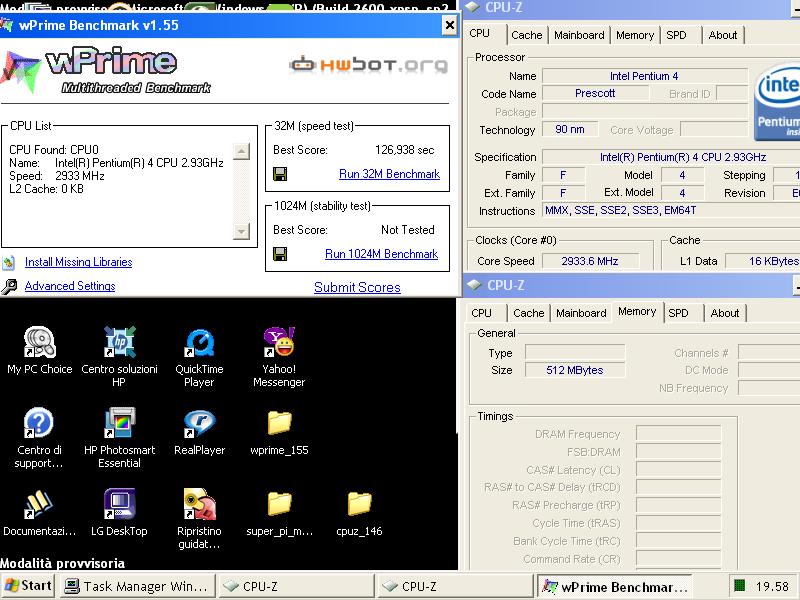Open Advanced Settings link
800x600 pixels.
(x=70, y=286)
